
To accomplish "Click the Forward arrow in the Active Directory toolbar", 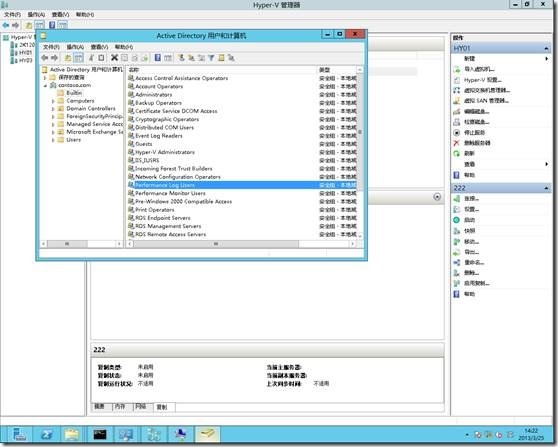I will 54,58.
